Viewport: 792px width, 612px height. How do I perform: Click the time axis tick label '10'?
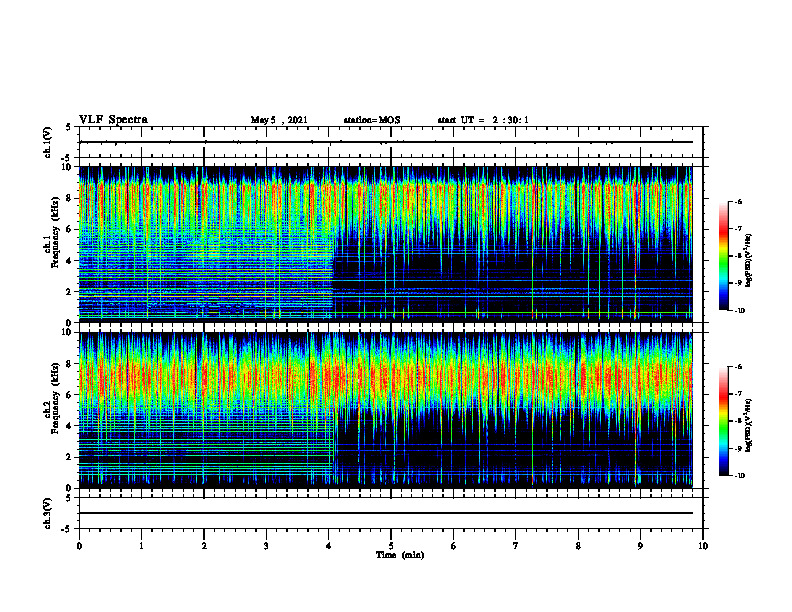click(703, 546)
